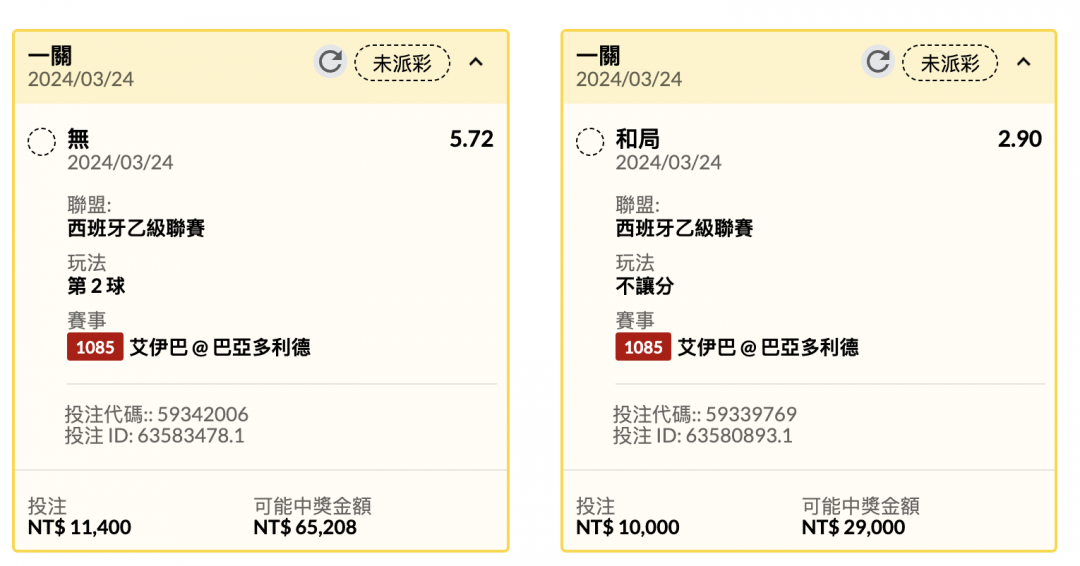Refresh the left bet slip with odds 5.72
1080x566 pixels.
pyautogui.click(x=330, y=62)
